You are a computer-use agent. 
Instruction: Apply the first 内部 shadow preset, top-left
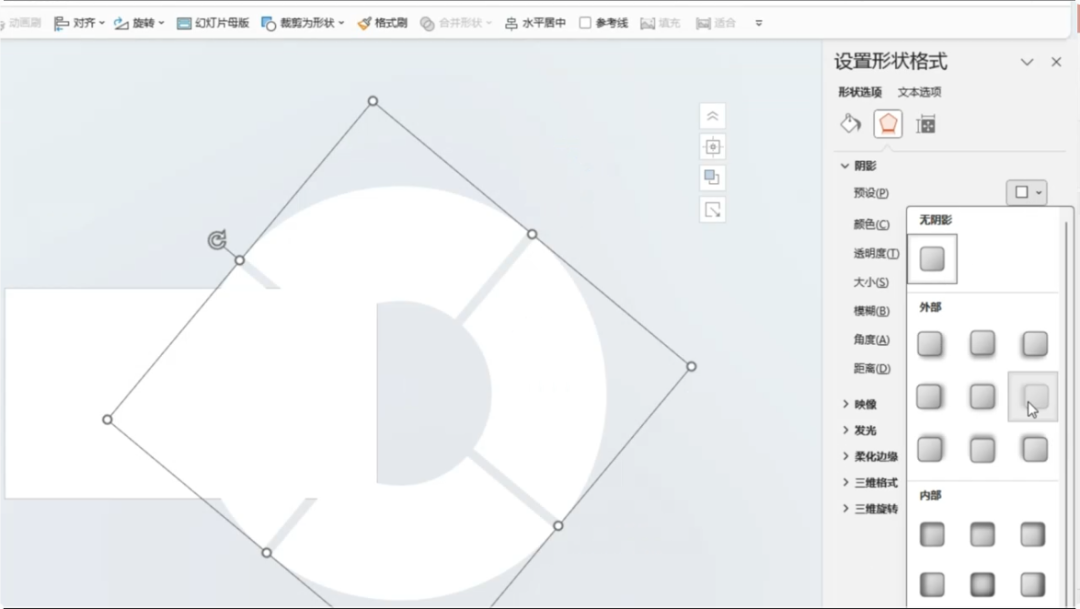pyautogui.click(x=932, y=535)
